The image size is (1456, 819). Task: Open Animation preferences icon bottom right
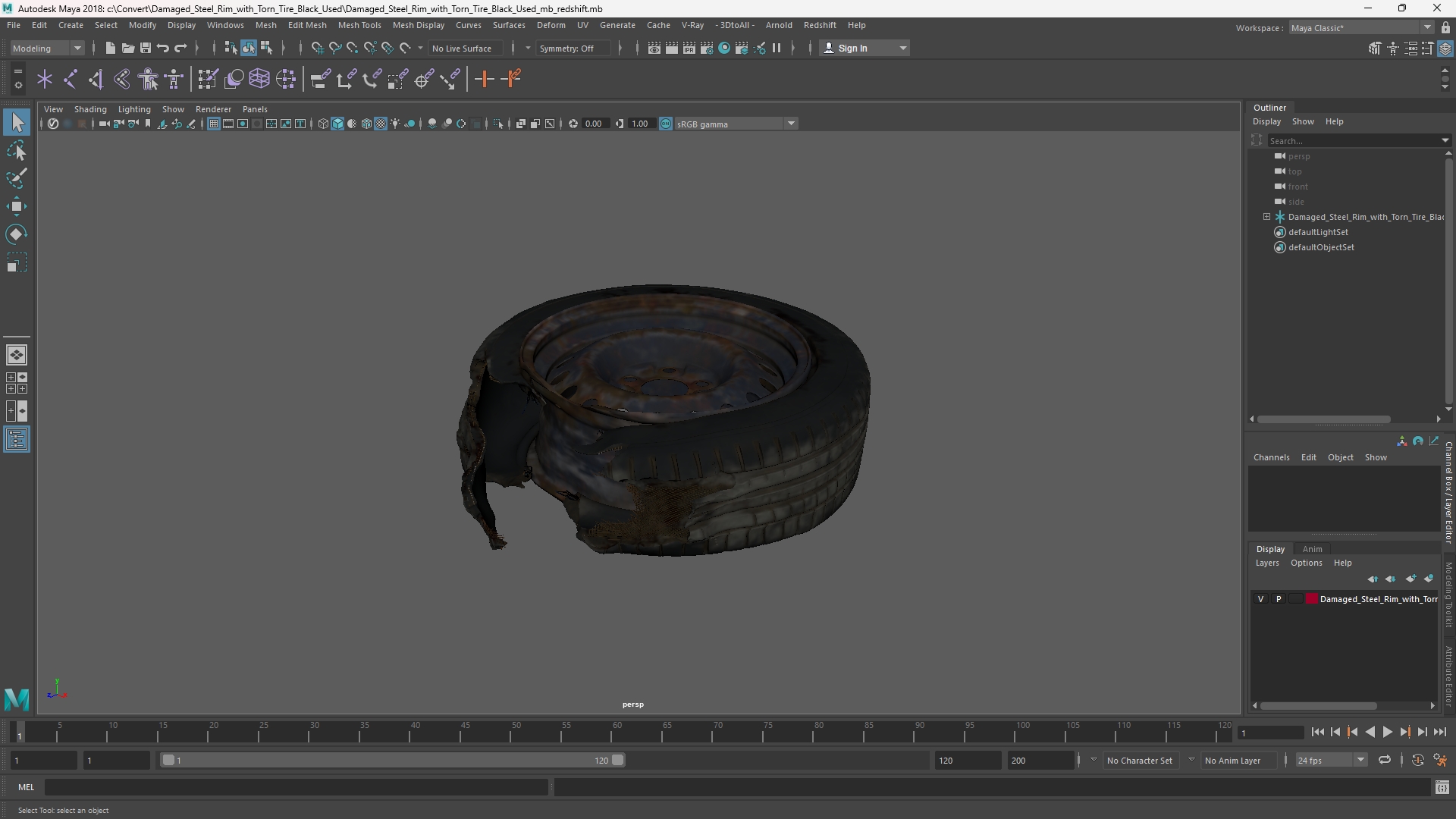1440,760
